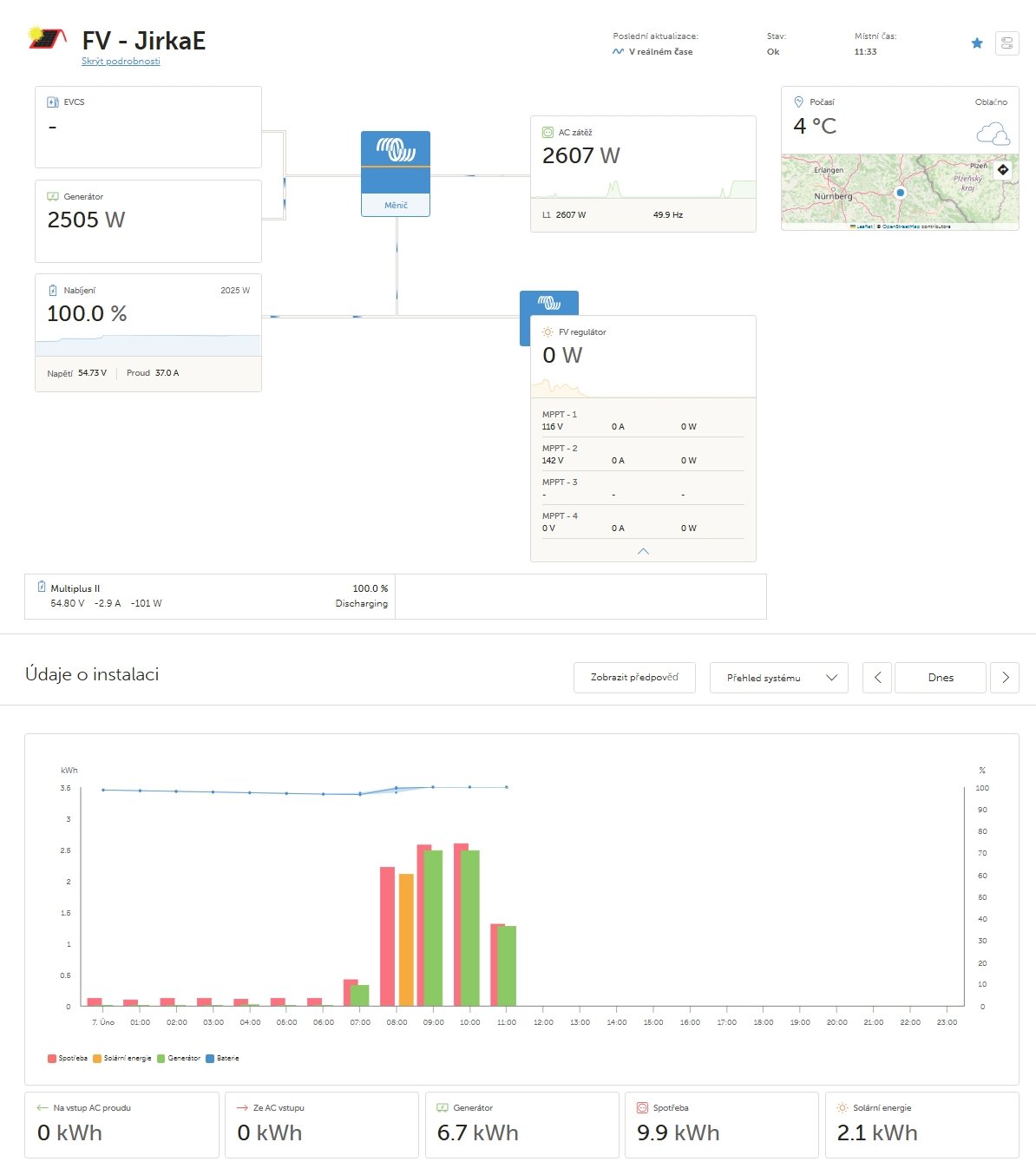Click the map directions arrow icon
The image size is (1036, 1175).
point(1003,170)
